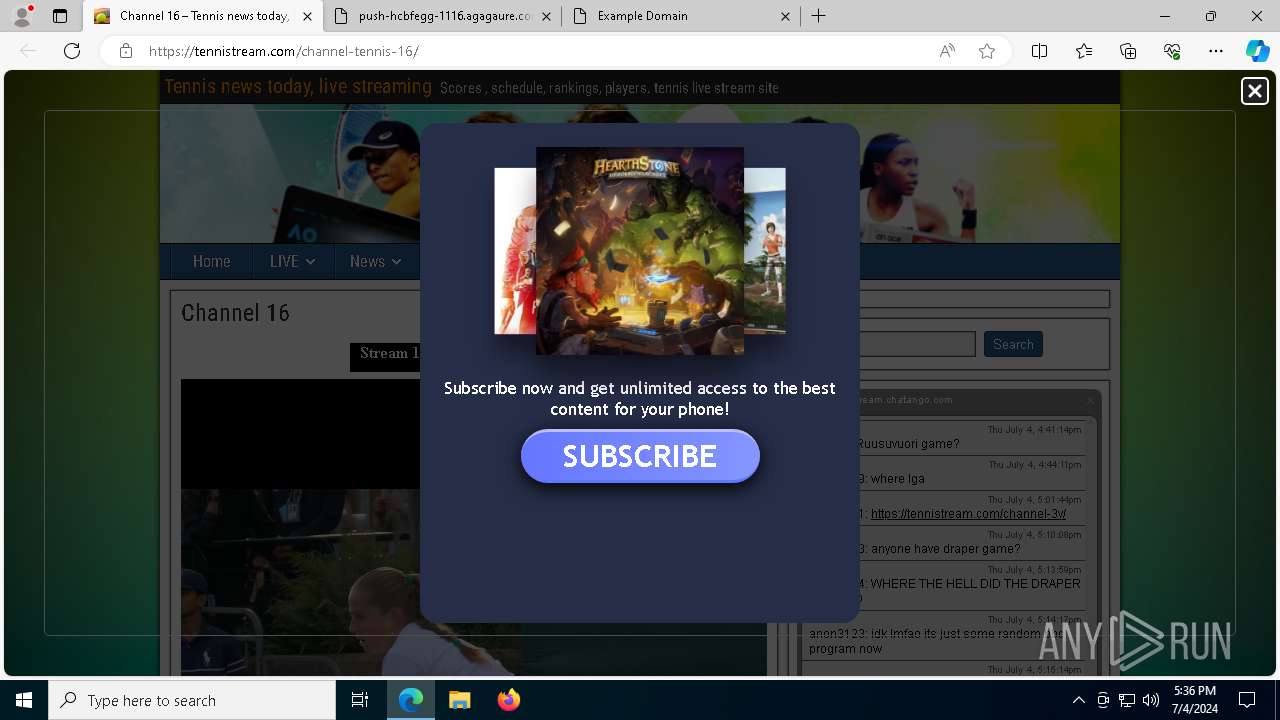Open a new browser tab
This screenshot has height=720, width=1280.
click(818, 16)
